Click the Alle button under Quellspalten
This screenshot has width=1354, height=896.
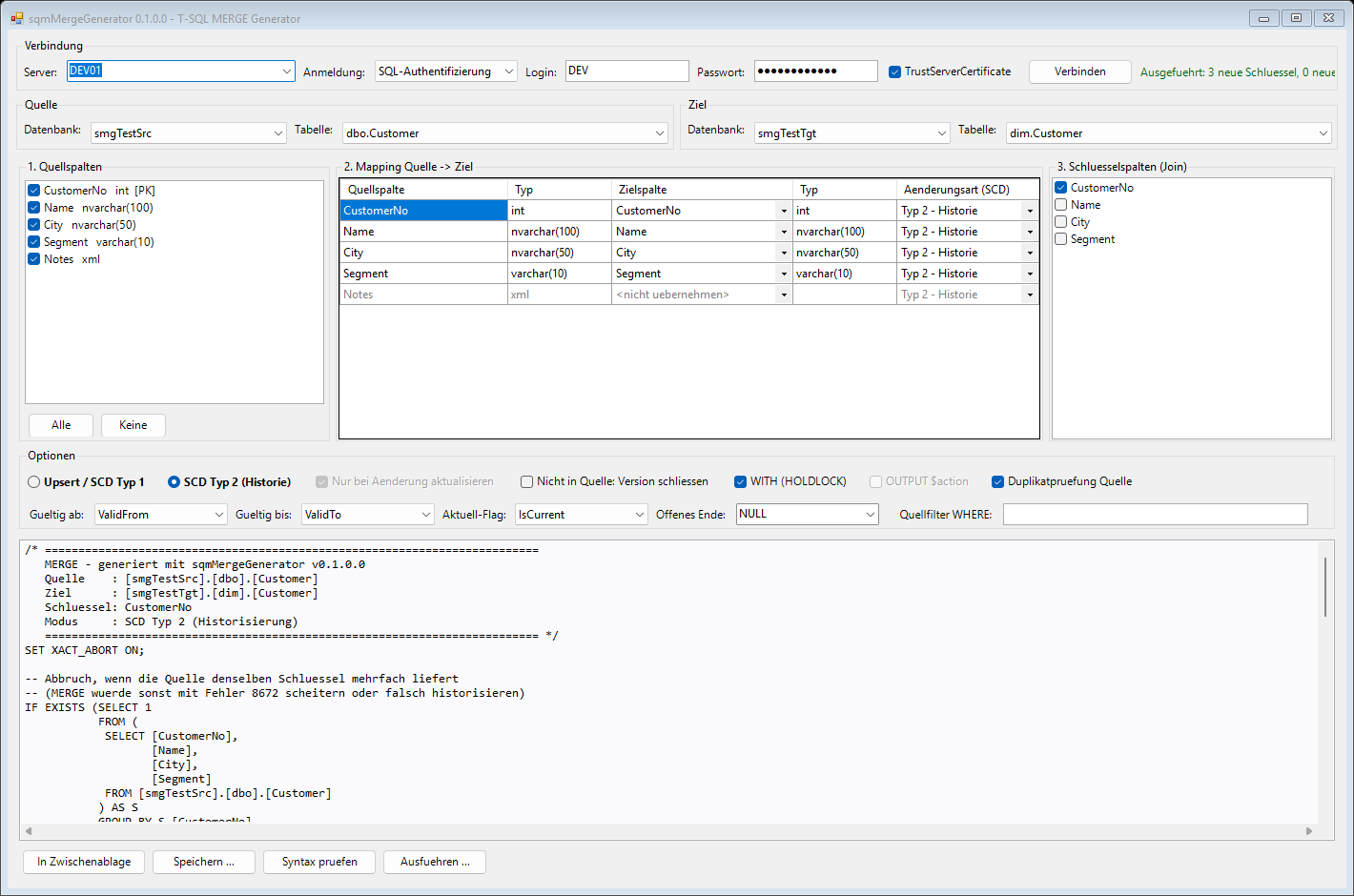tap(61, 425)
